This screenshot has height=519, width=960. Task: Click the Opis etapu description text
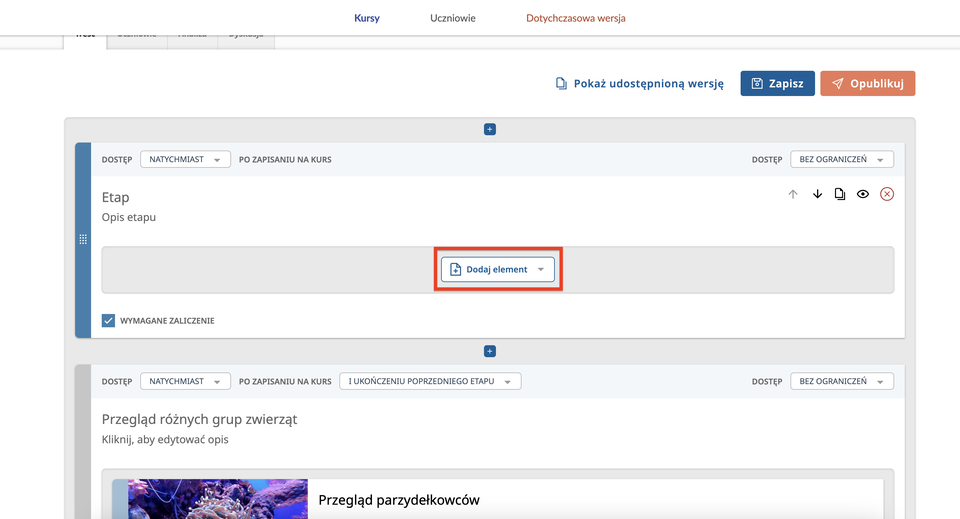[x=129, y=217]
